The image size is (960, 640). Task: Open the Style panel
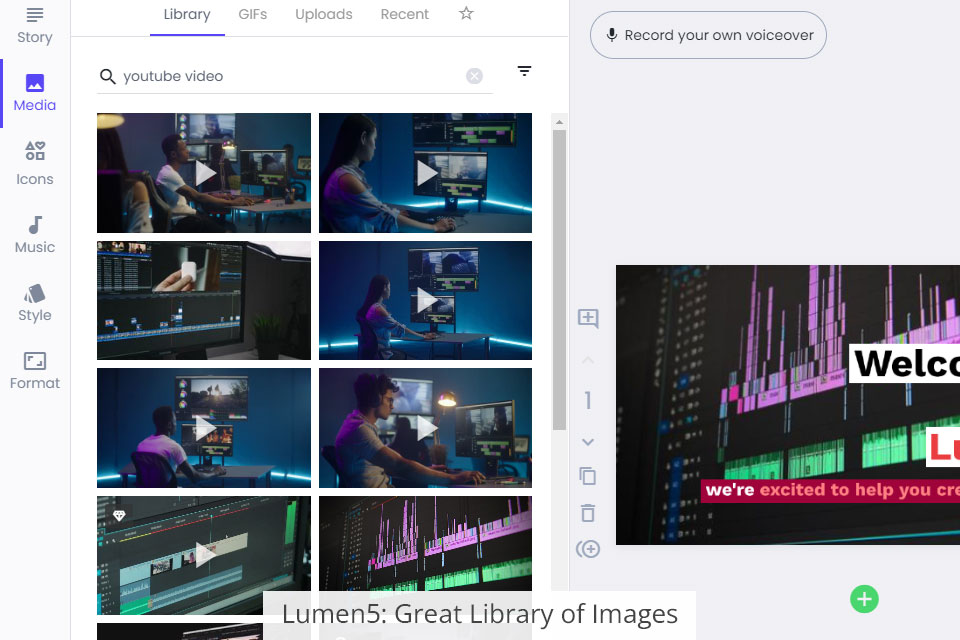click(34, 303)
